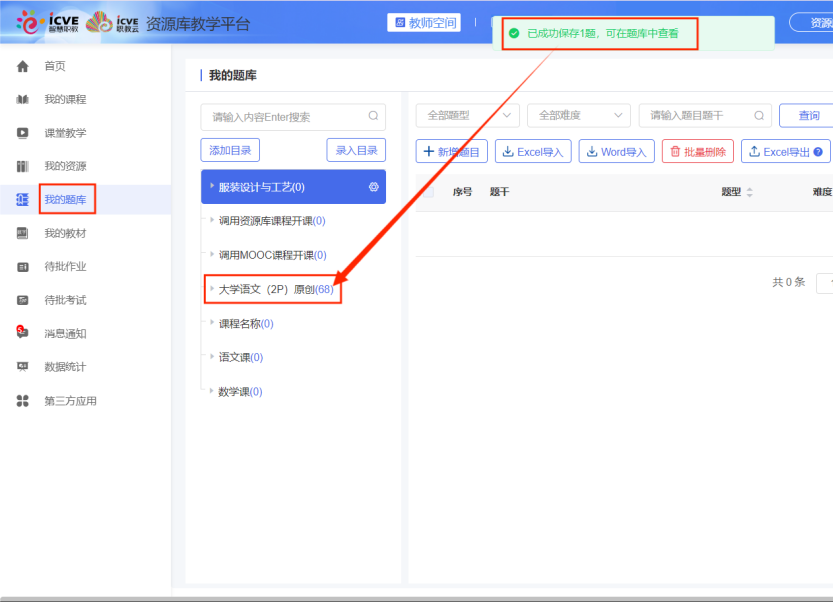Click the 我的课程 book icon
This screenshot has height=602, width=833.
[22, 100]
